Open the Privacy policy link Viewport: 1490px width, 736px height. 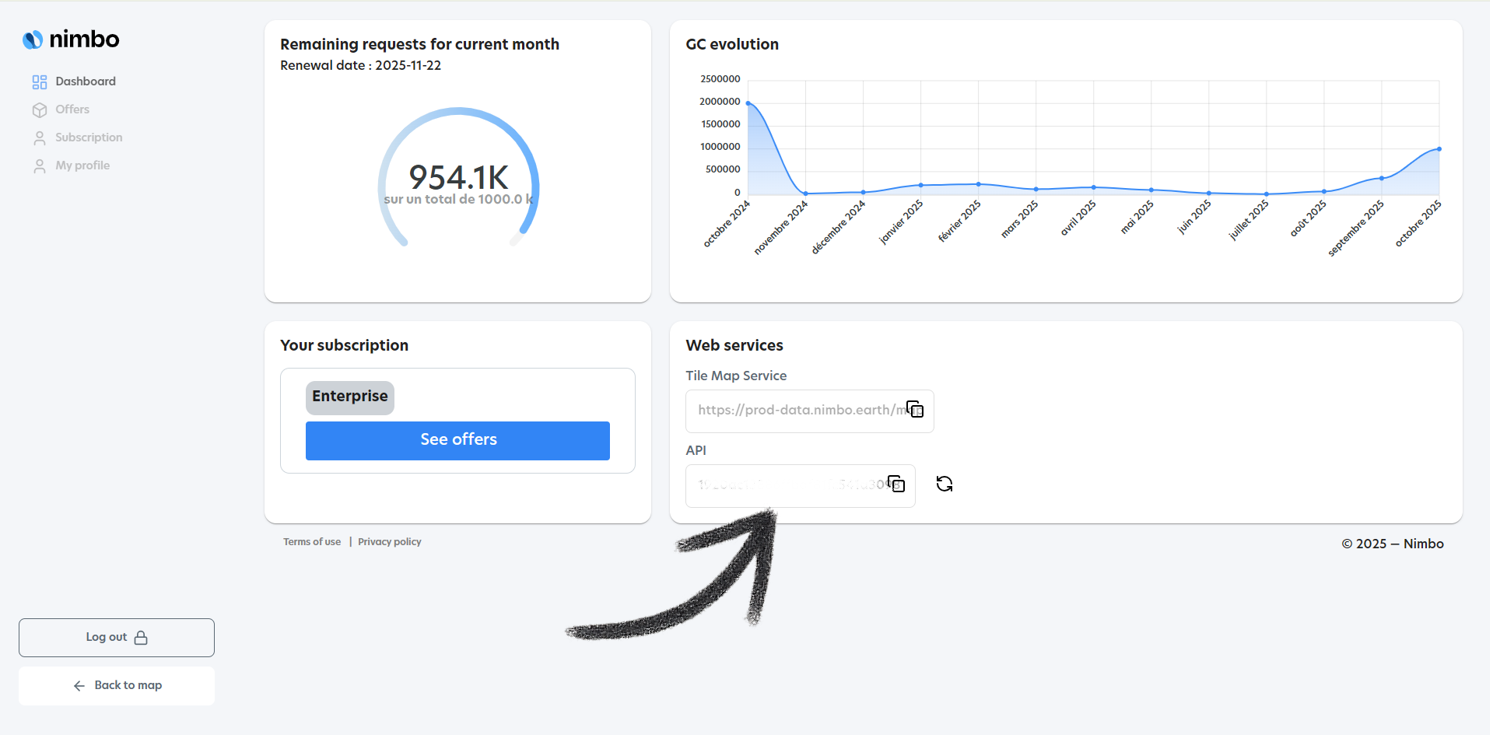(389, 542)
